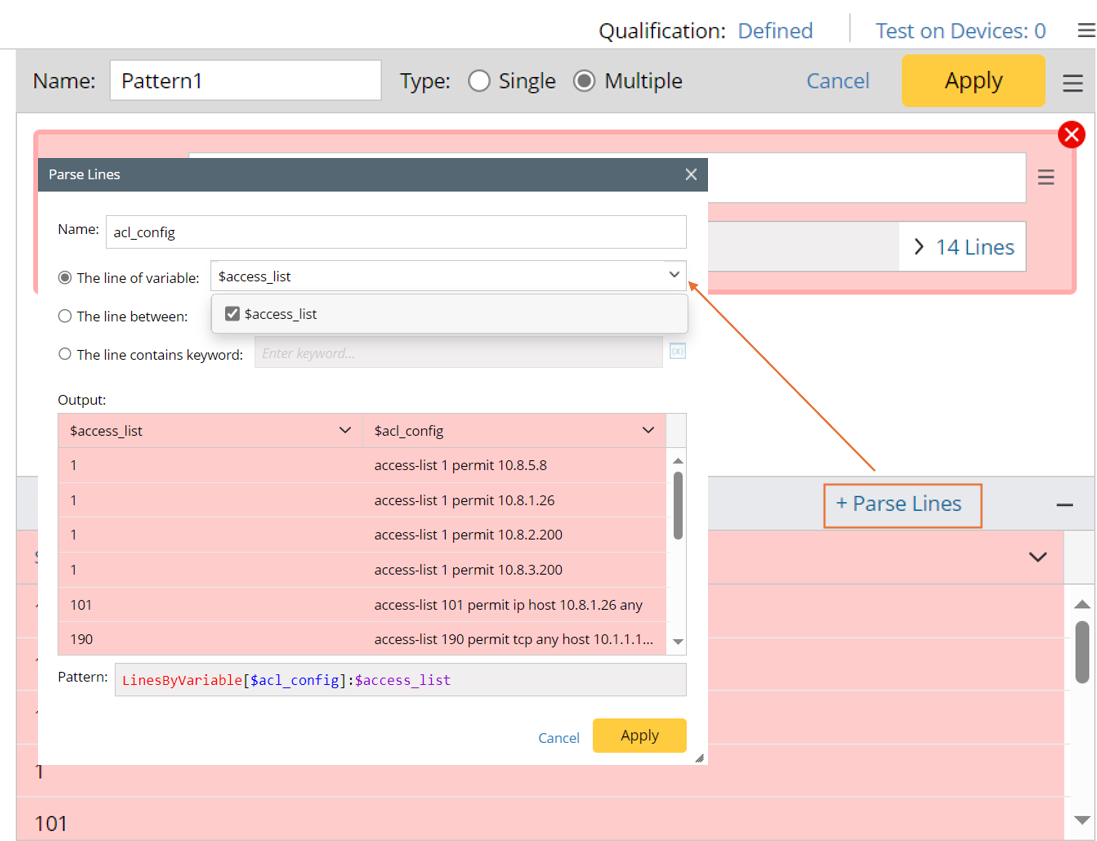
Task: Click the + Parse Lines button
Action: click(x=902, y=504)
